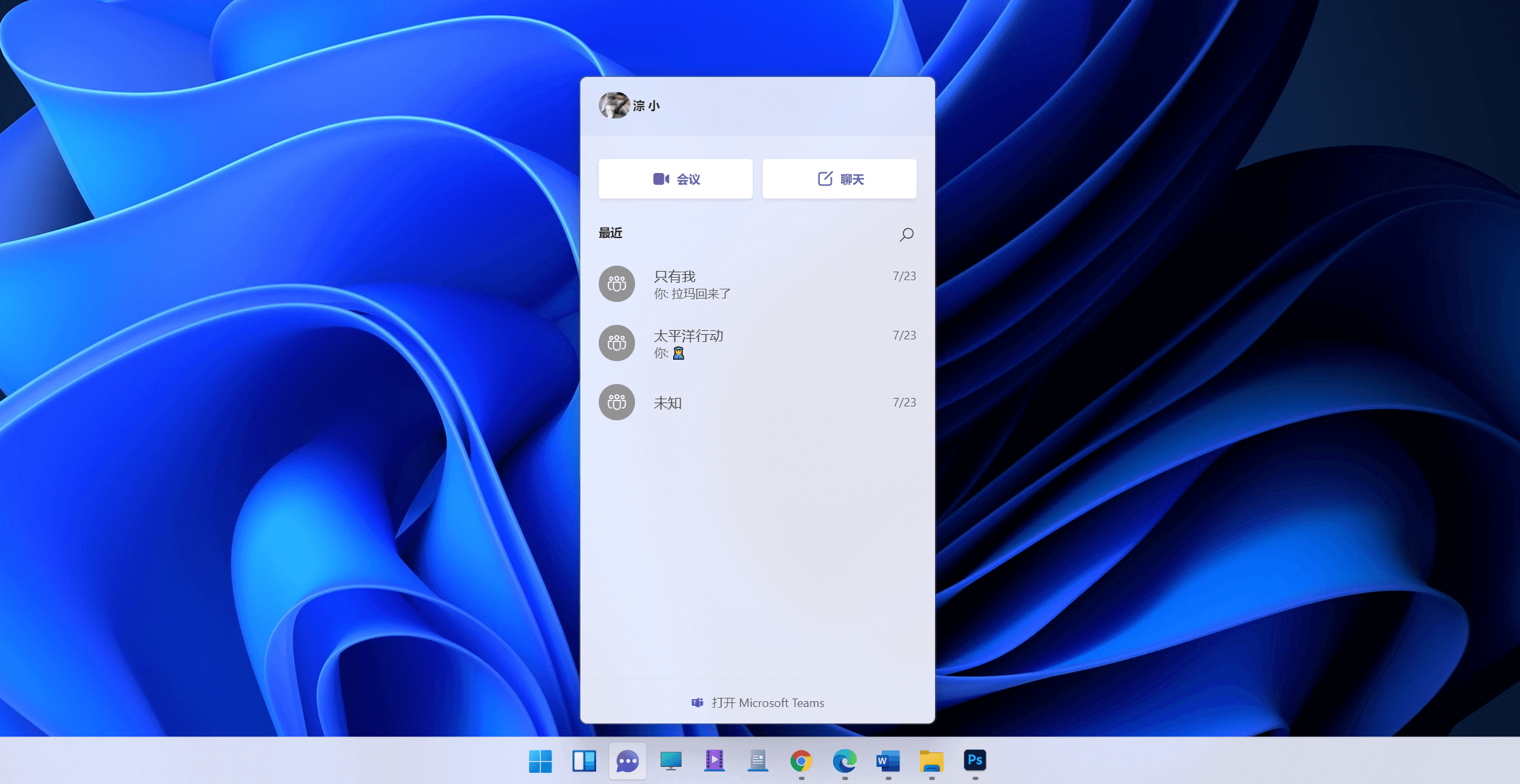Launch Microsoft Edge from the taskbar

[844, 761]
